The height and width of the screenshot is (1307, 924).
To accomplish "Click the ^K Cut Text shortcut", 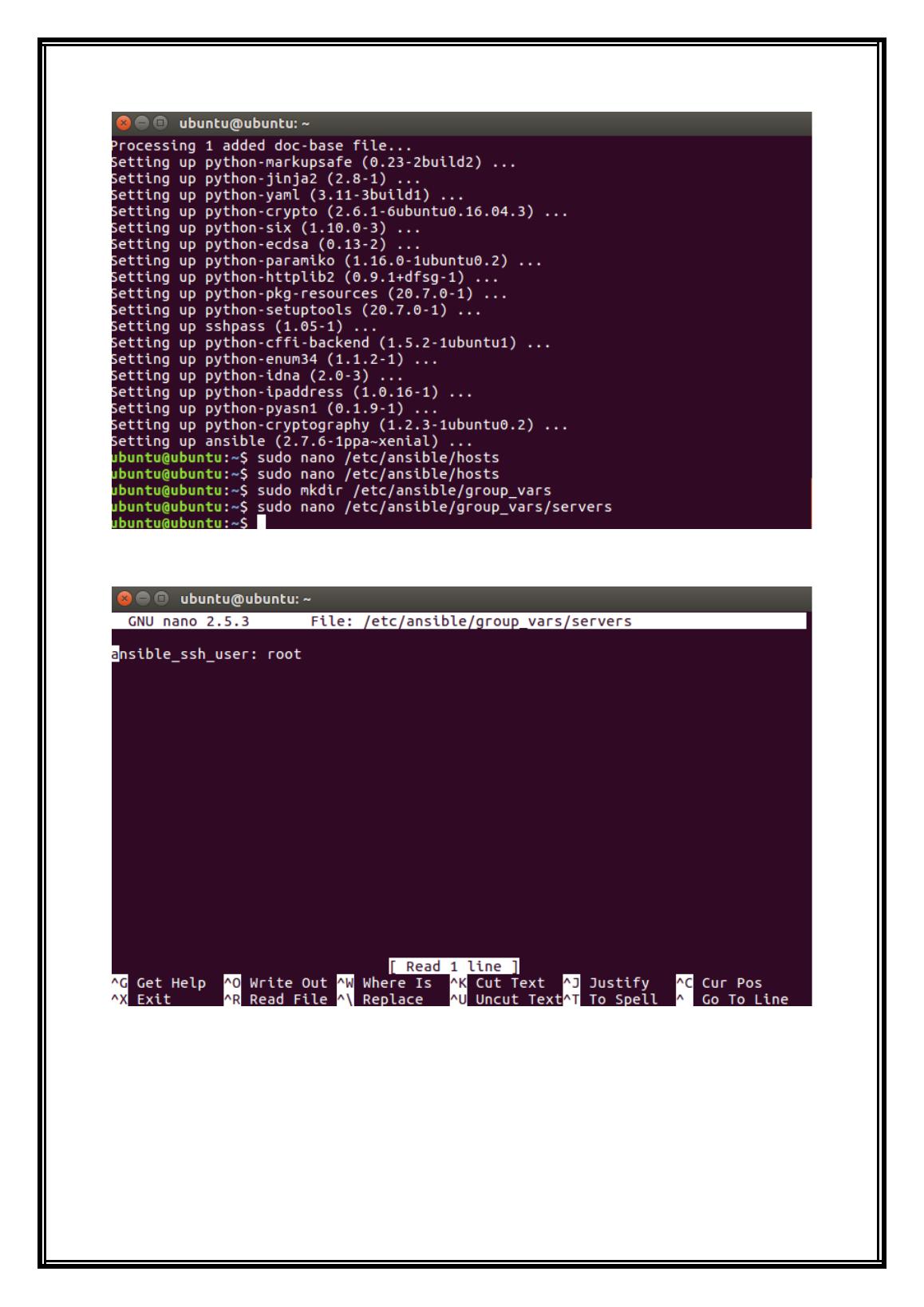I will (498, 983).
